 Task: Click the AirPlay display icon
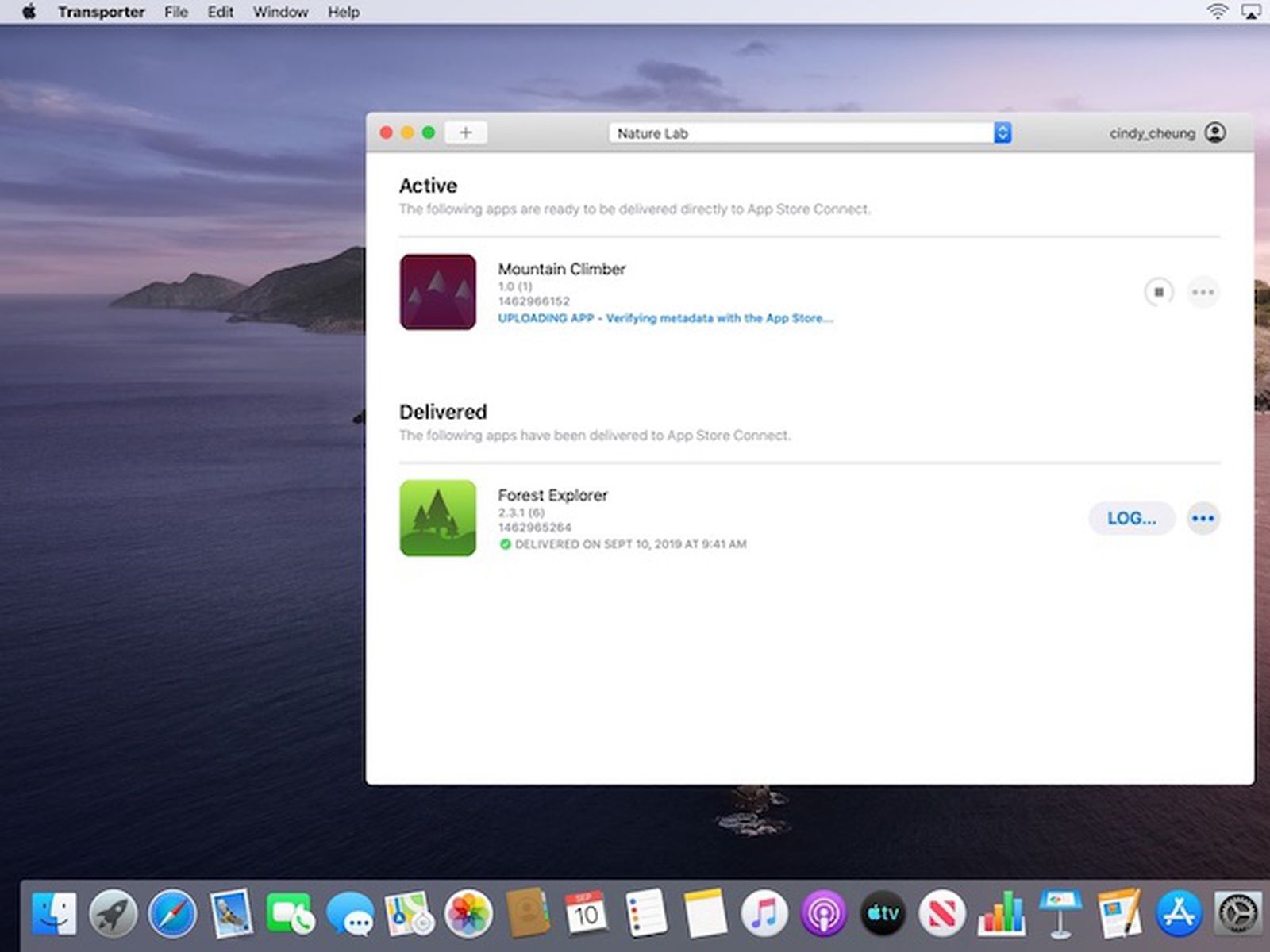click(1252, 11)
